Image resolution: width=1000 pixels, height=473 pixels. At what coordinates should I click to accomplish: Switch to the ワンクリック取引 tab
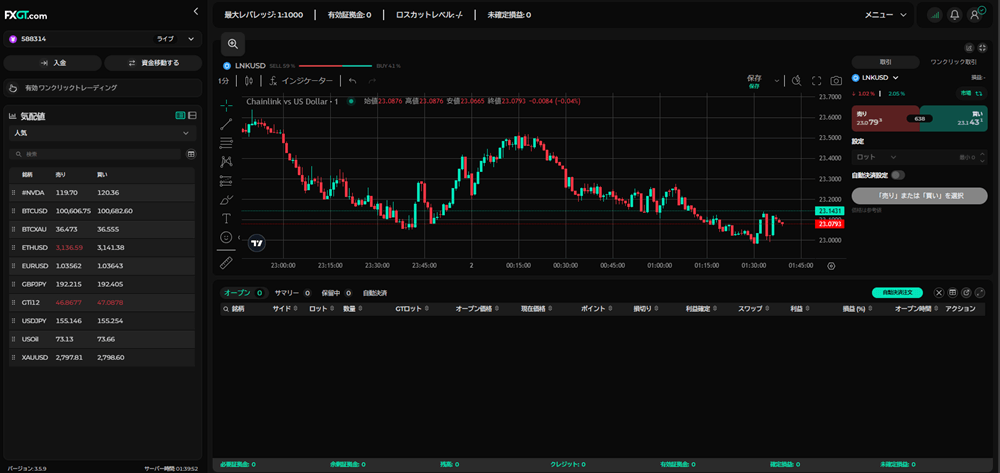tap(953, 62)
